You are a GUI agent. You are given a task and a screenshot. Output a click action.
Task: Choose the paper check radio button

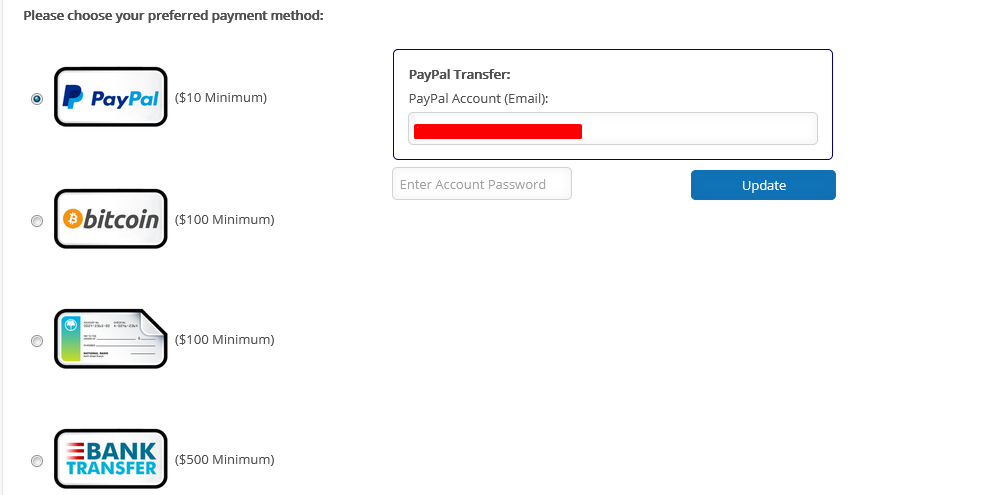[x=37, y=341]
